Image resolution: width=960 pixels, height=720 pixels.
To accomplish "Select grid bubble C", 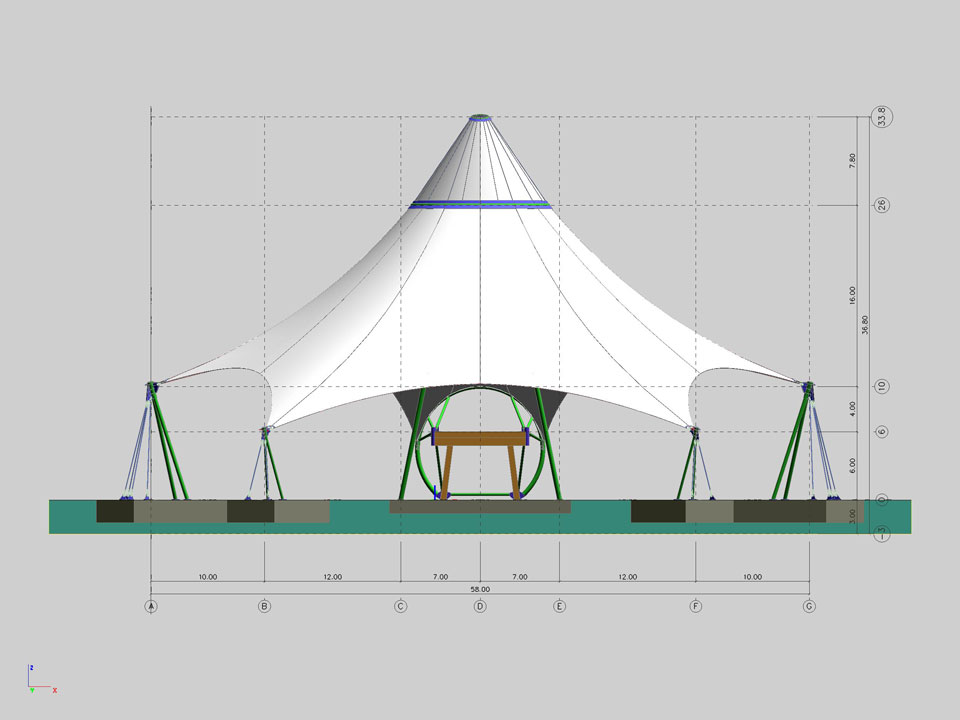I will click(400, 606).
